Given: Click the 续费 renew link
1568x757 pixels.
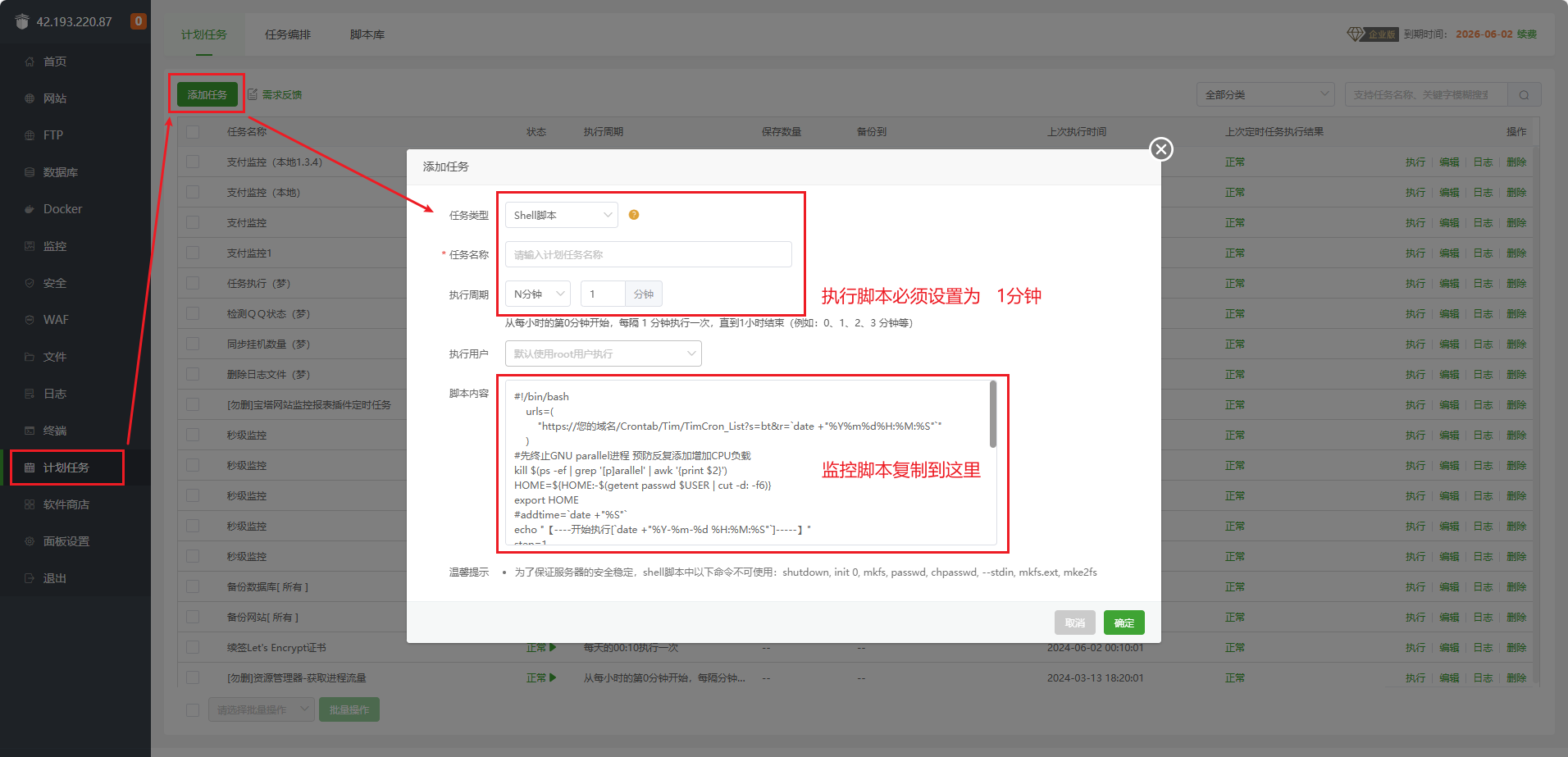Looking at the screenshot, I should tap(1527, 34).
